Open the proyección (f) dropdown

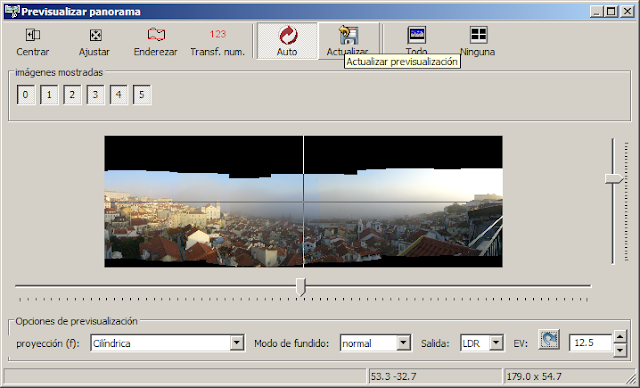(x=237, y=343)
